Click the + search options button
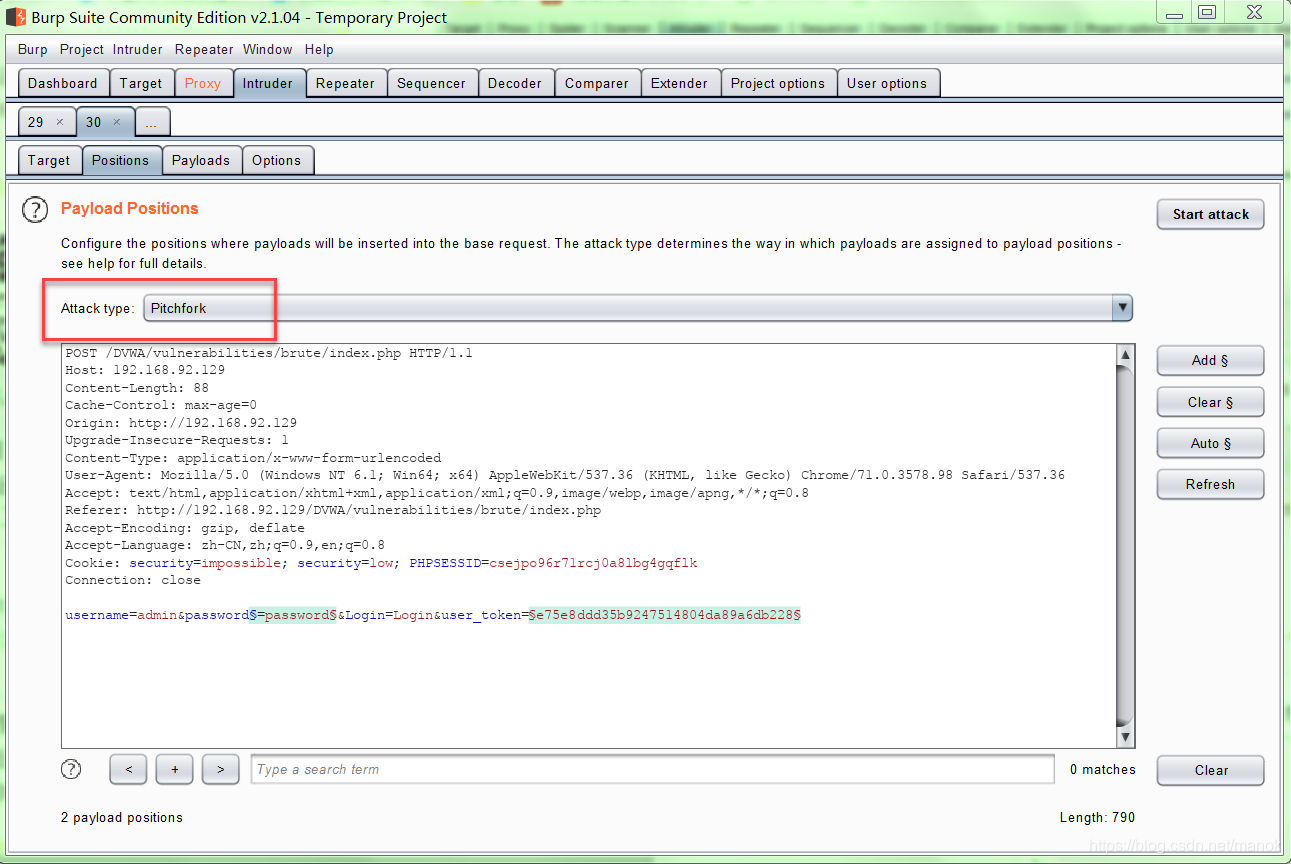1291x864 pixels. pyautogui.click(x=174, y=769)
